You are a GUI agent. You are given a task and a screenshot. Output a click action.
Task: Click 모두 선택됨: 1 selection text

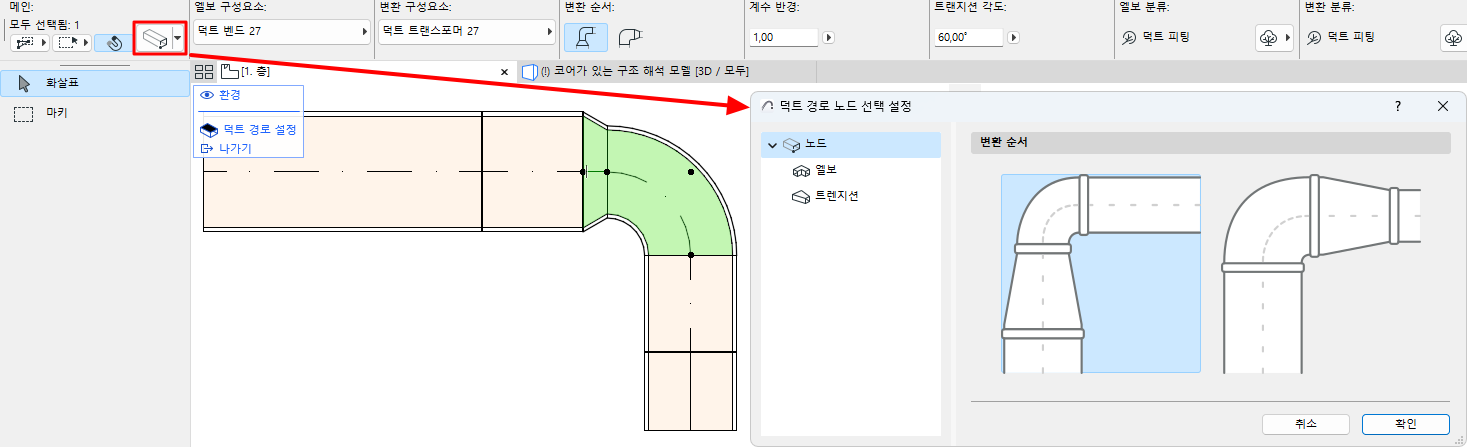coord(44,23)
